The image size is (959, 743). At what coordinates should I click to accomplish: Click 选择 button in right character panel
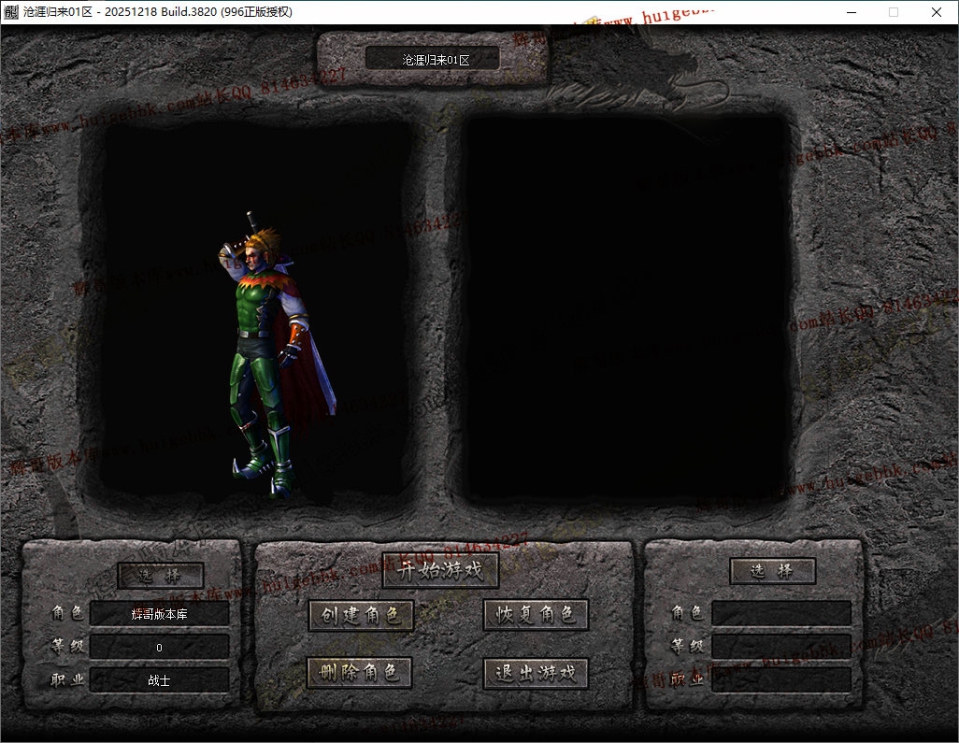point(772,571)
